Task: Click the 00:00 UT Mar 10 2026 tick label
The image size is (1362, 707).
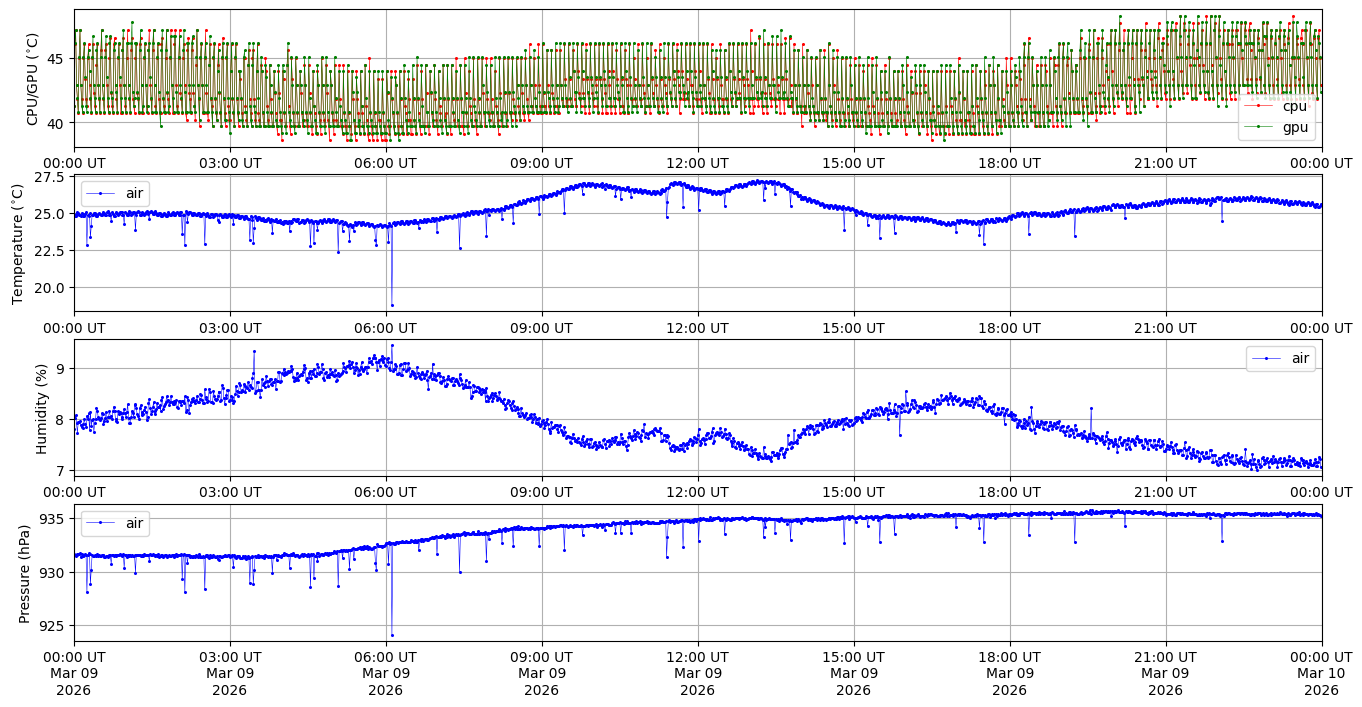Action: (x=1321, y=673)
